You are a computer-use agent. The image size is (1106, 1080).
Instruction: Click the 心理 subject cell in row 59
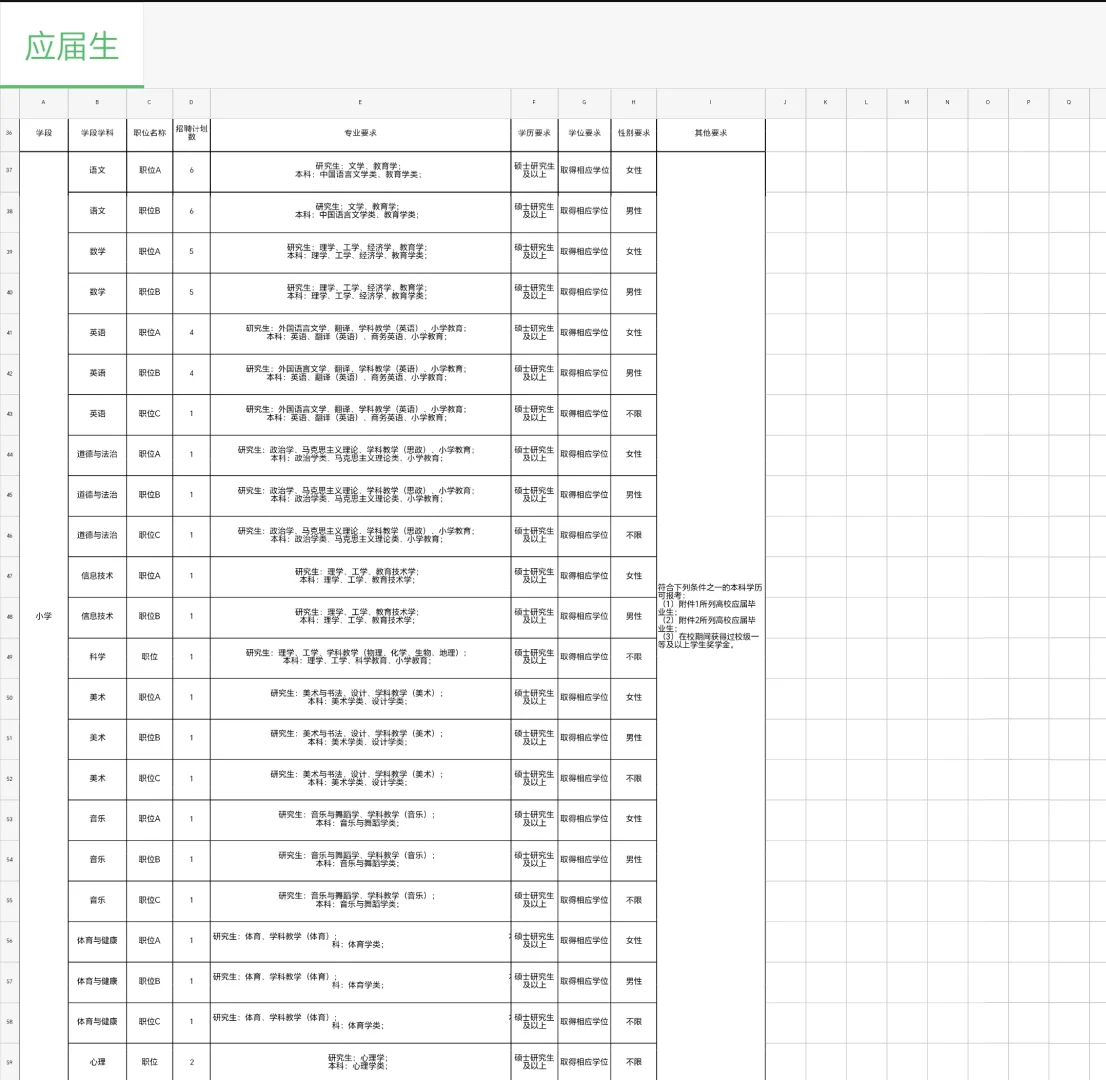point(96,1062)
